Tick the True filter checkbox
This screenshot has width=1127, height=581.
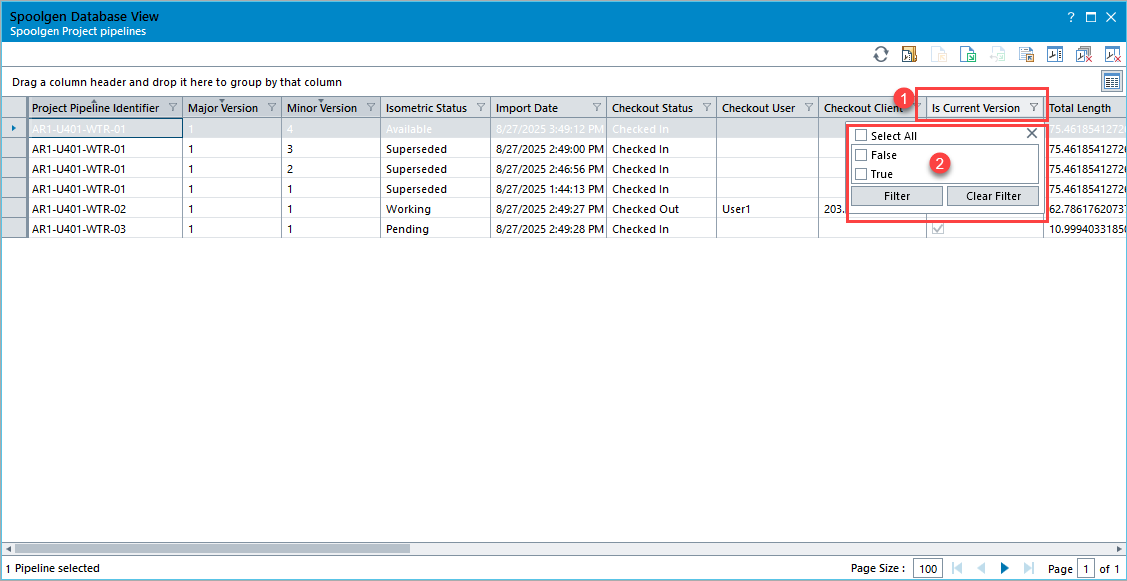pos(861,174)
